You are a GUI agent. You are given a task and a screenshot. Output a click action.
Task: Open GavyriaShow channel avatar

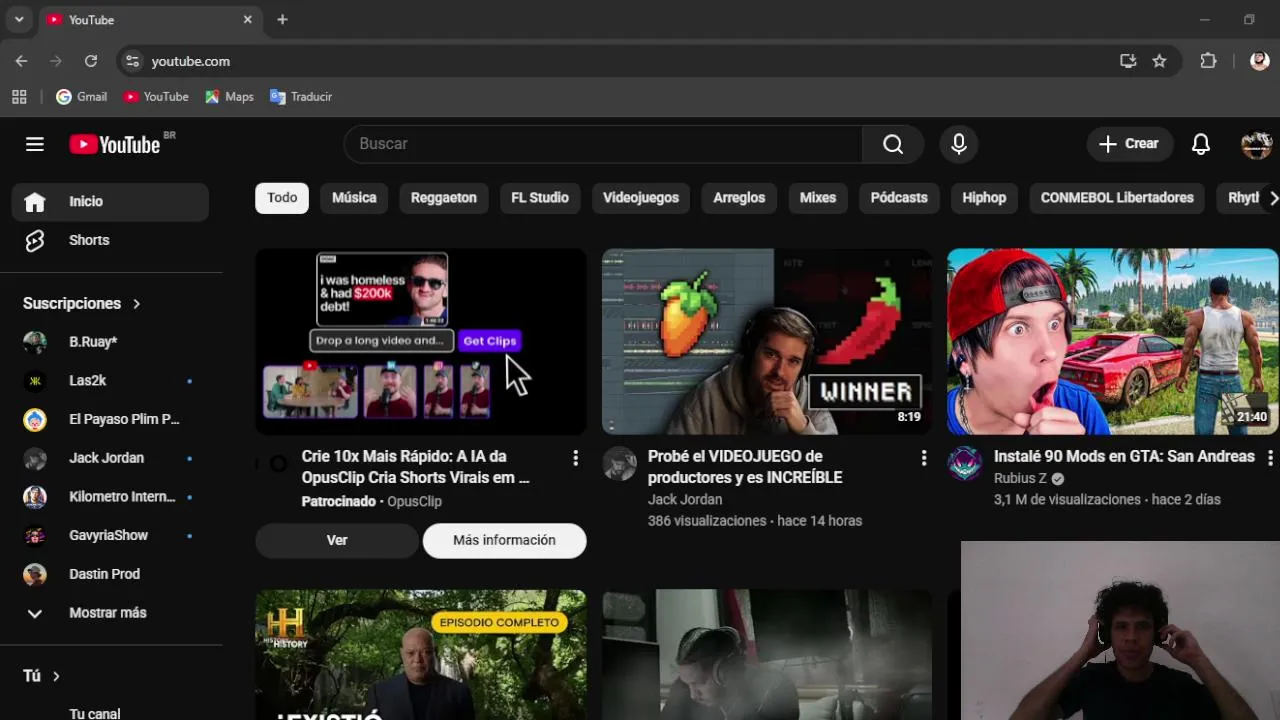coord(35,536)
